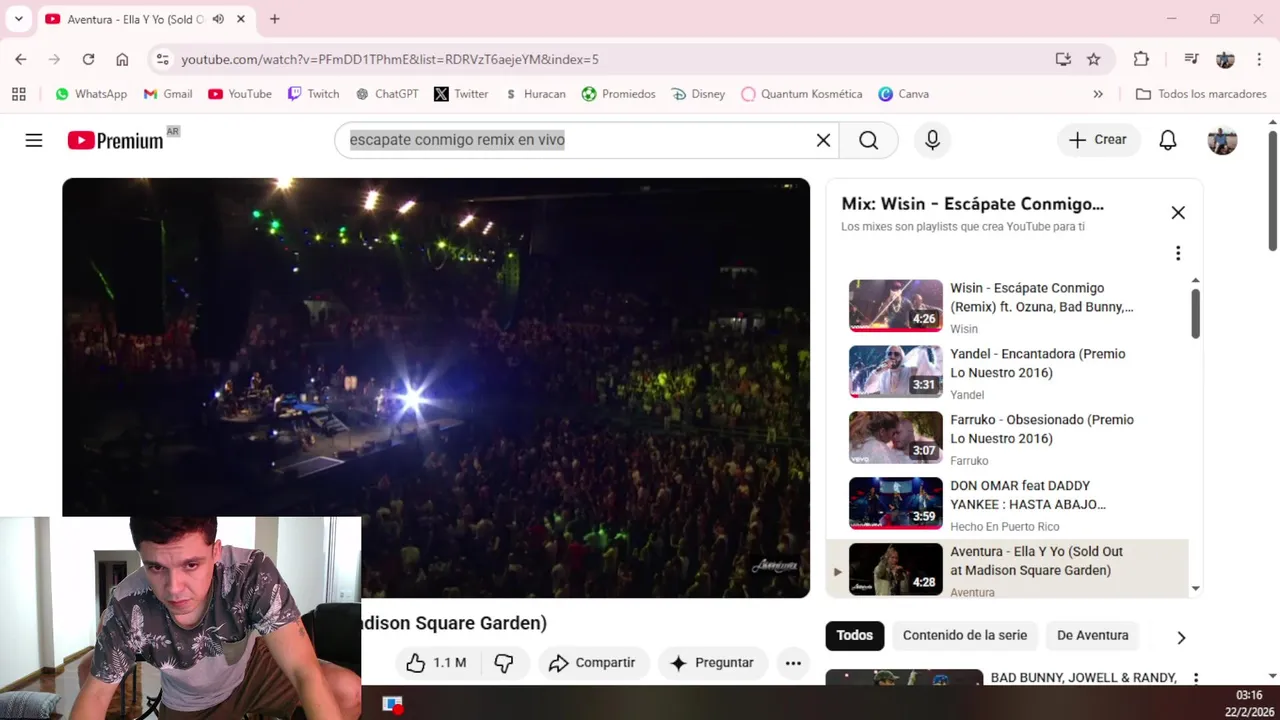
Task: Click the Preguntar button
Action: [x=712, y=663]
